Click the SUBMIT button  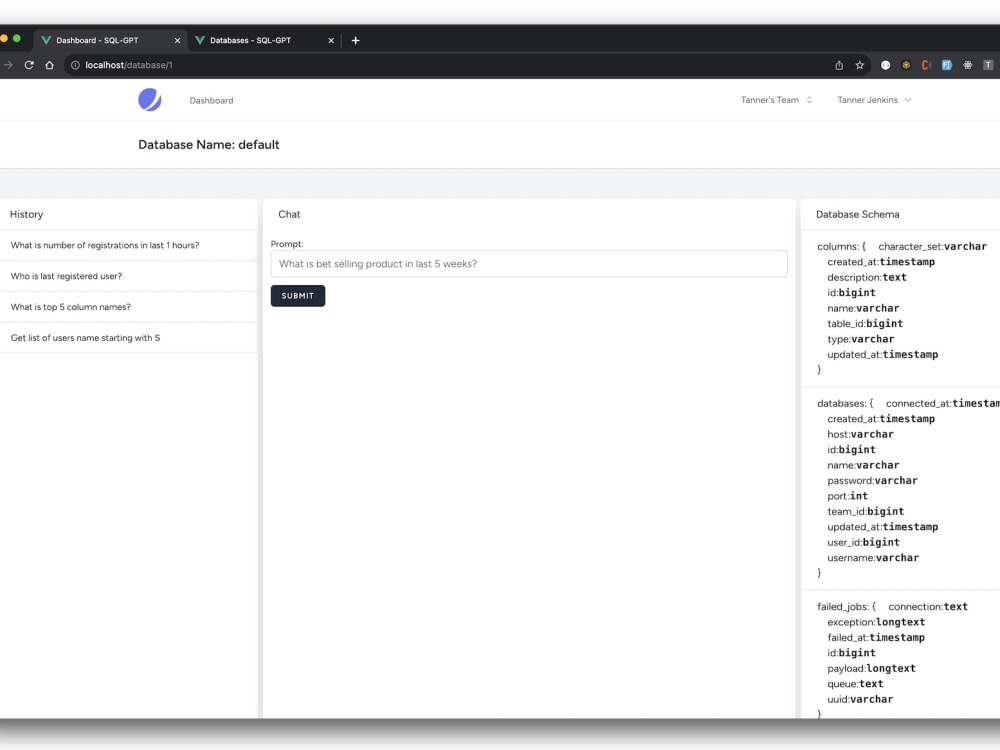(x=297, y=295)
